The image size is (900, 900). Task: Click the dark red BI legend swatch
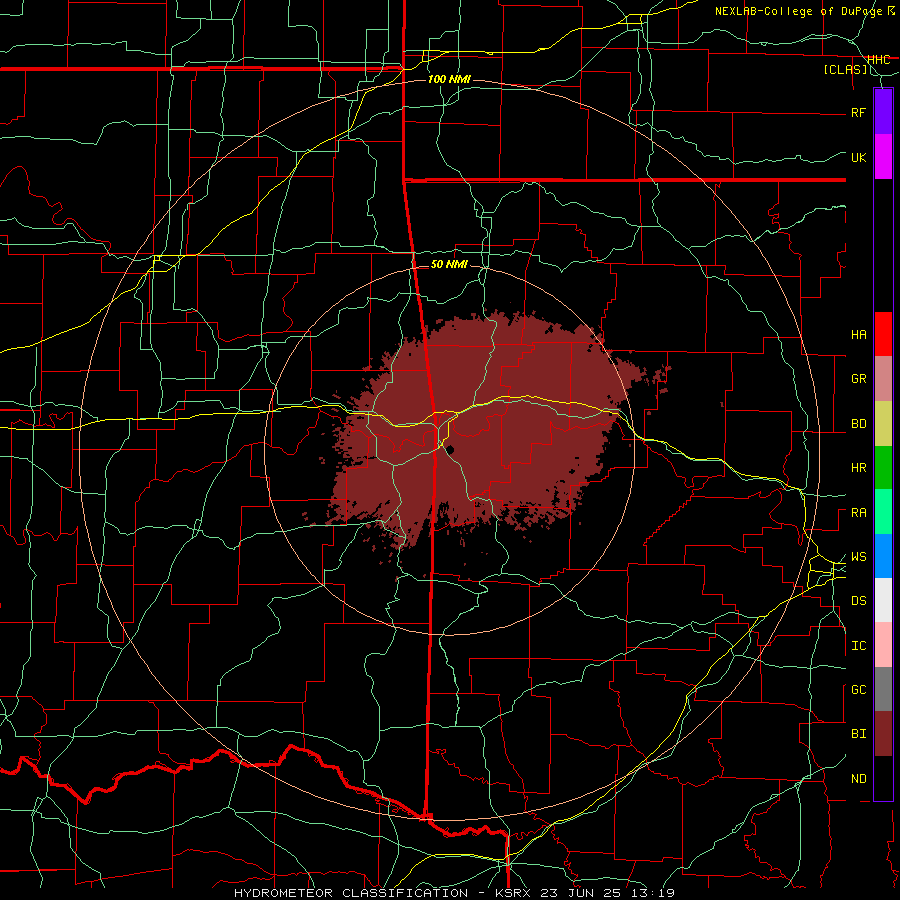click(x=883, y=734)
